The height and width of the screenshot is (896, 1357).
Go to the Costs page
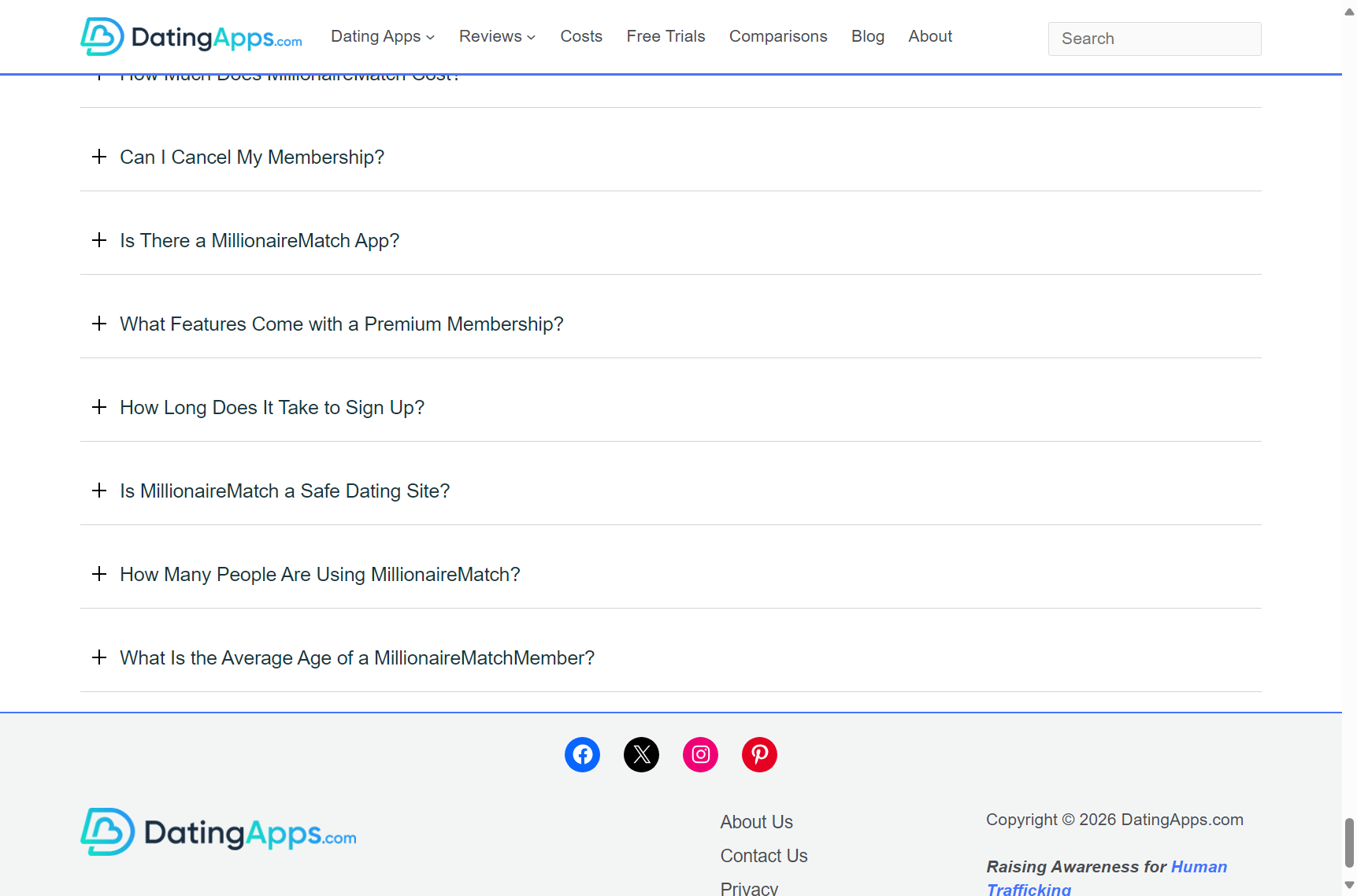click(x=581, y=36)
